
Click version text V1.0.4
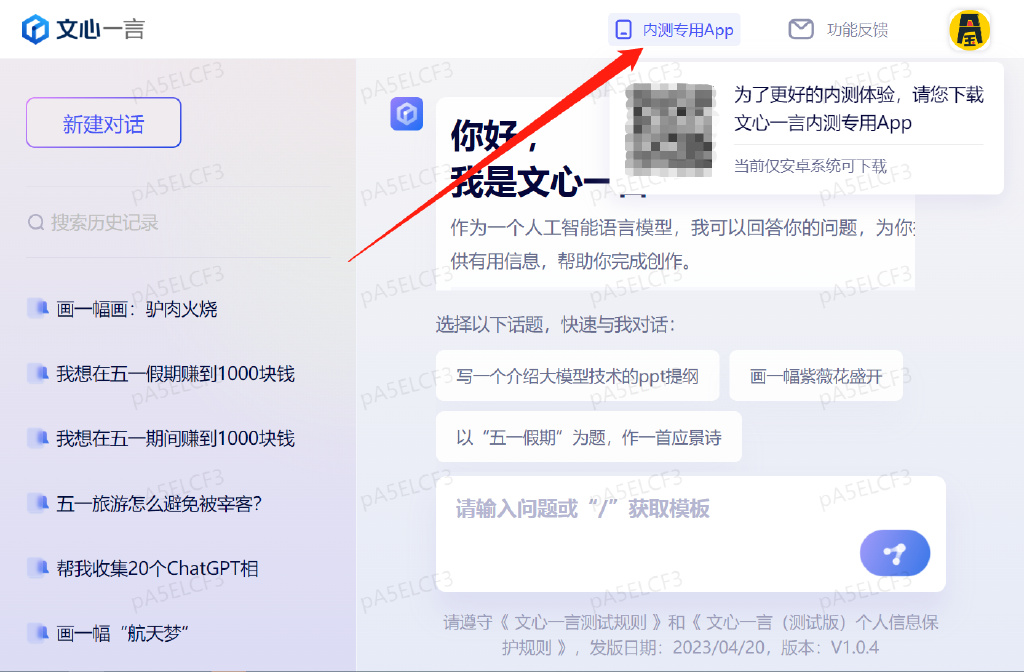pos(854,647)
